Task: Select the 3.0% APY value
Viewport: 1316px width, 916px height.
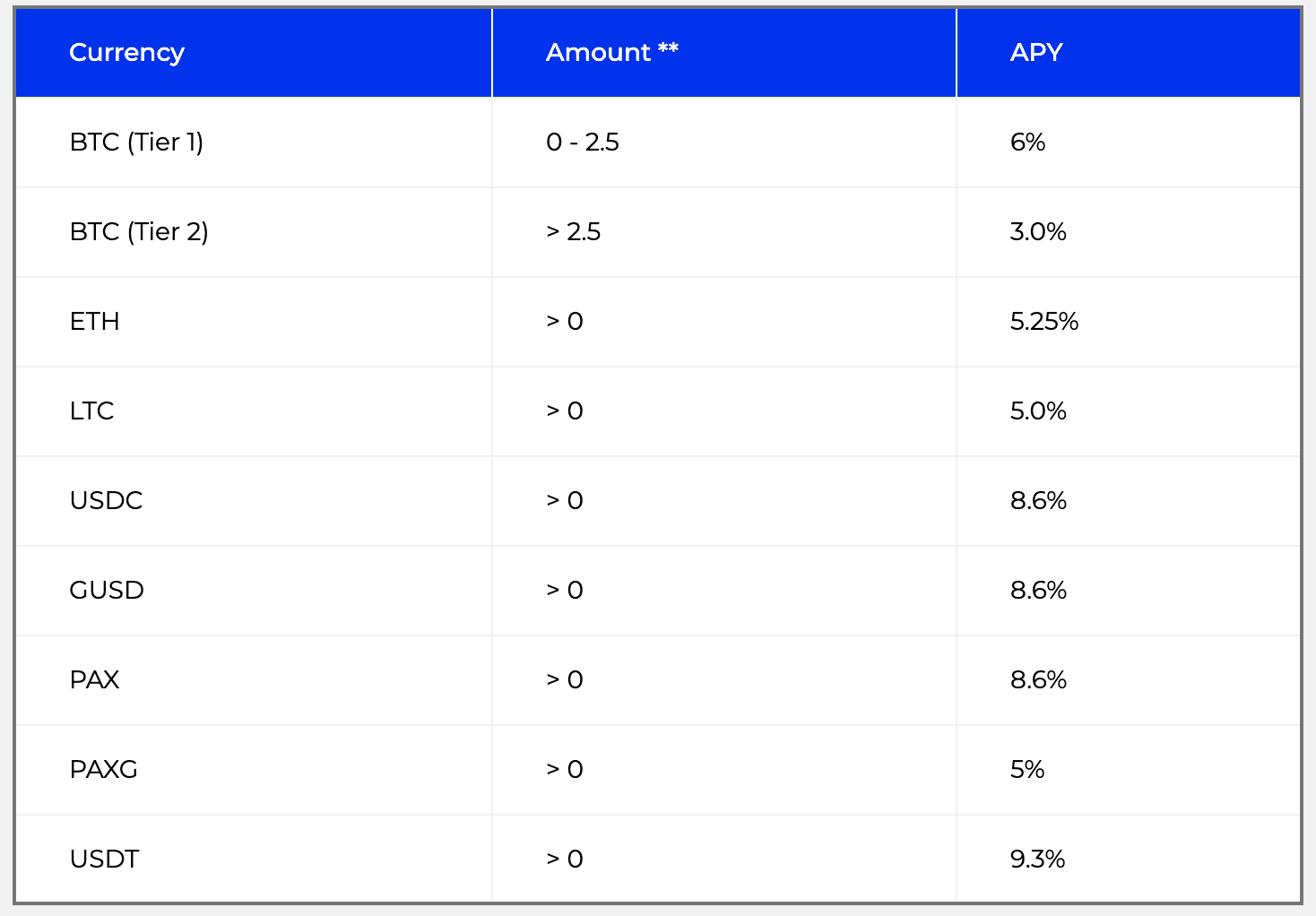Action: (x=1038, y=232)
